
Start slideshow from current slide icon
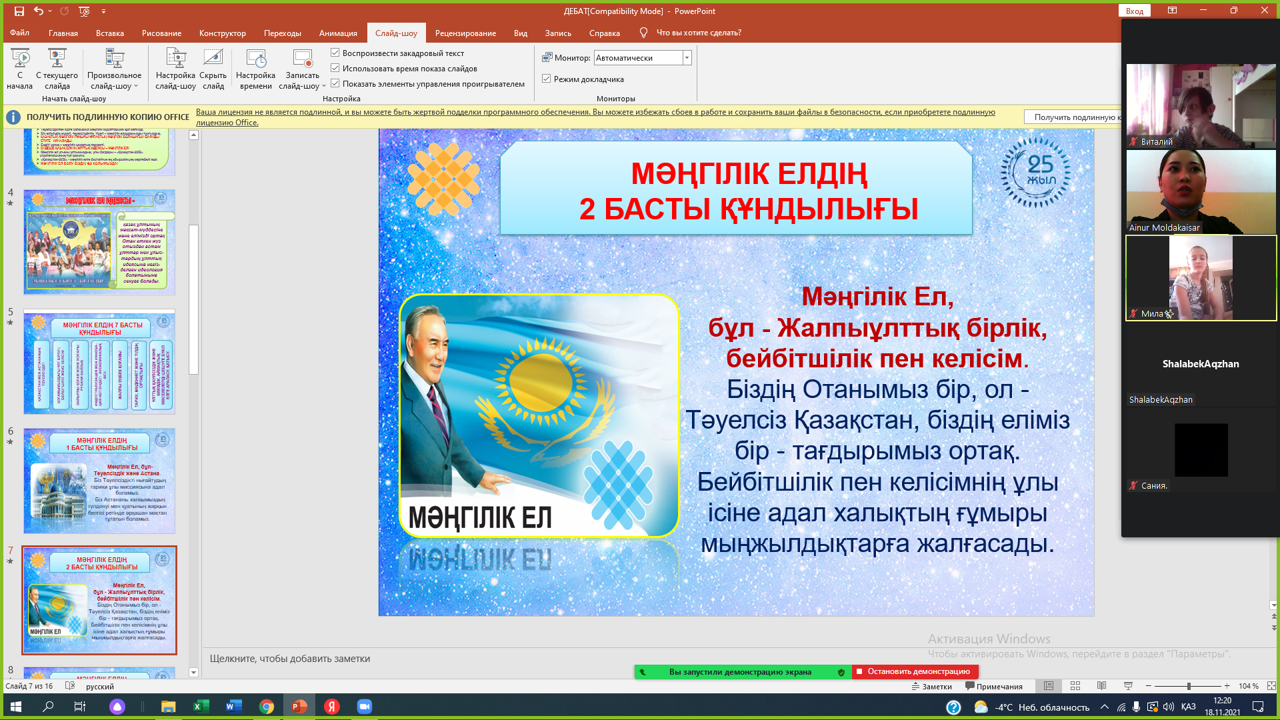57,62
